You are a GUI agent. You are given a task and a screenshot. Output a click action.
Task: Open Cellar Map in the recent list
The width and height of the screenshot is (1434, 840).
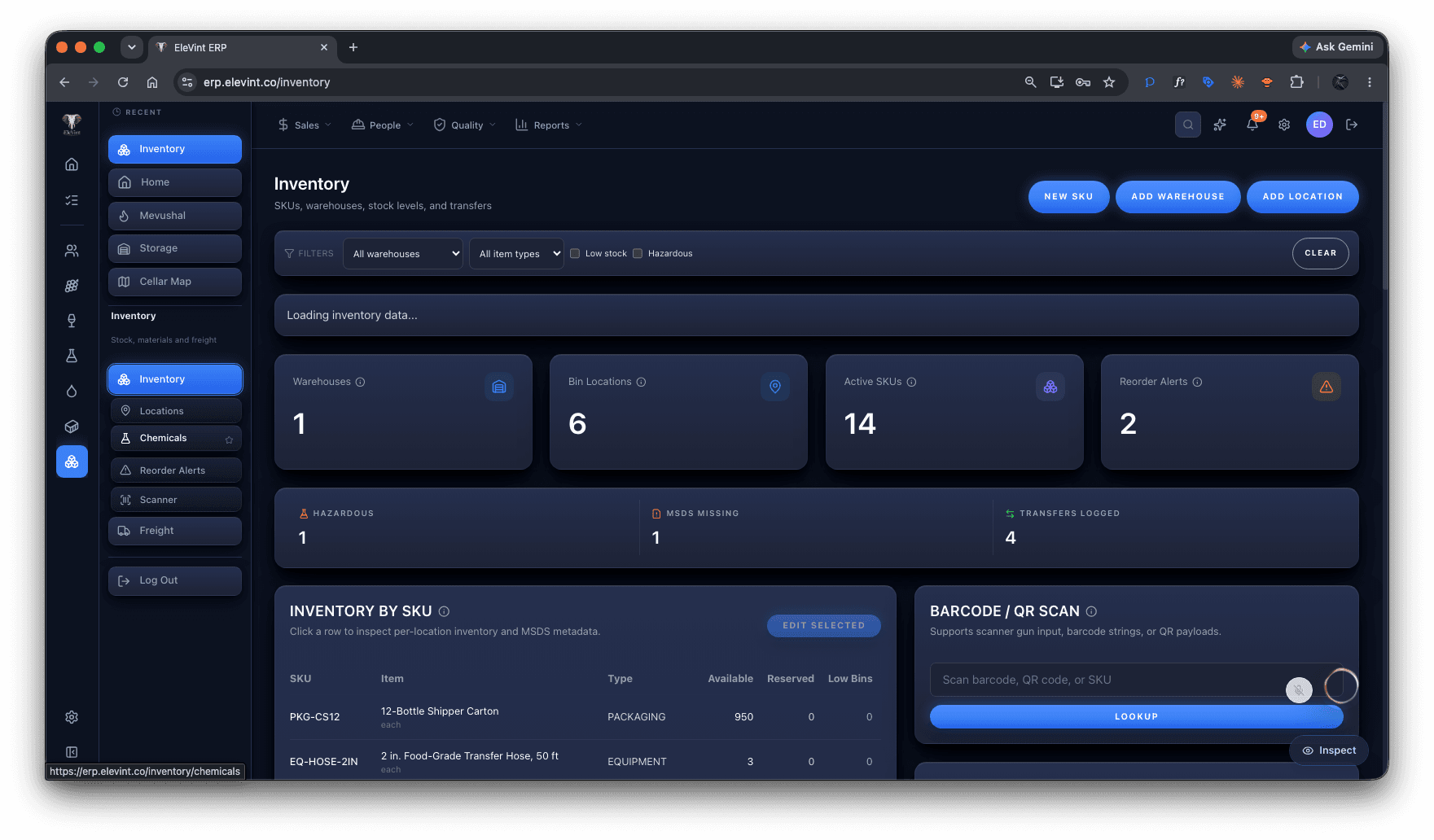[x=175, y=282]
